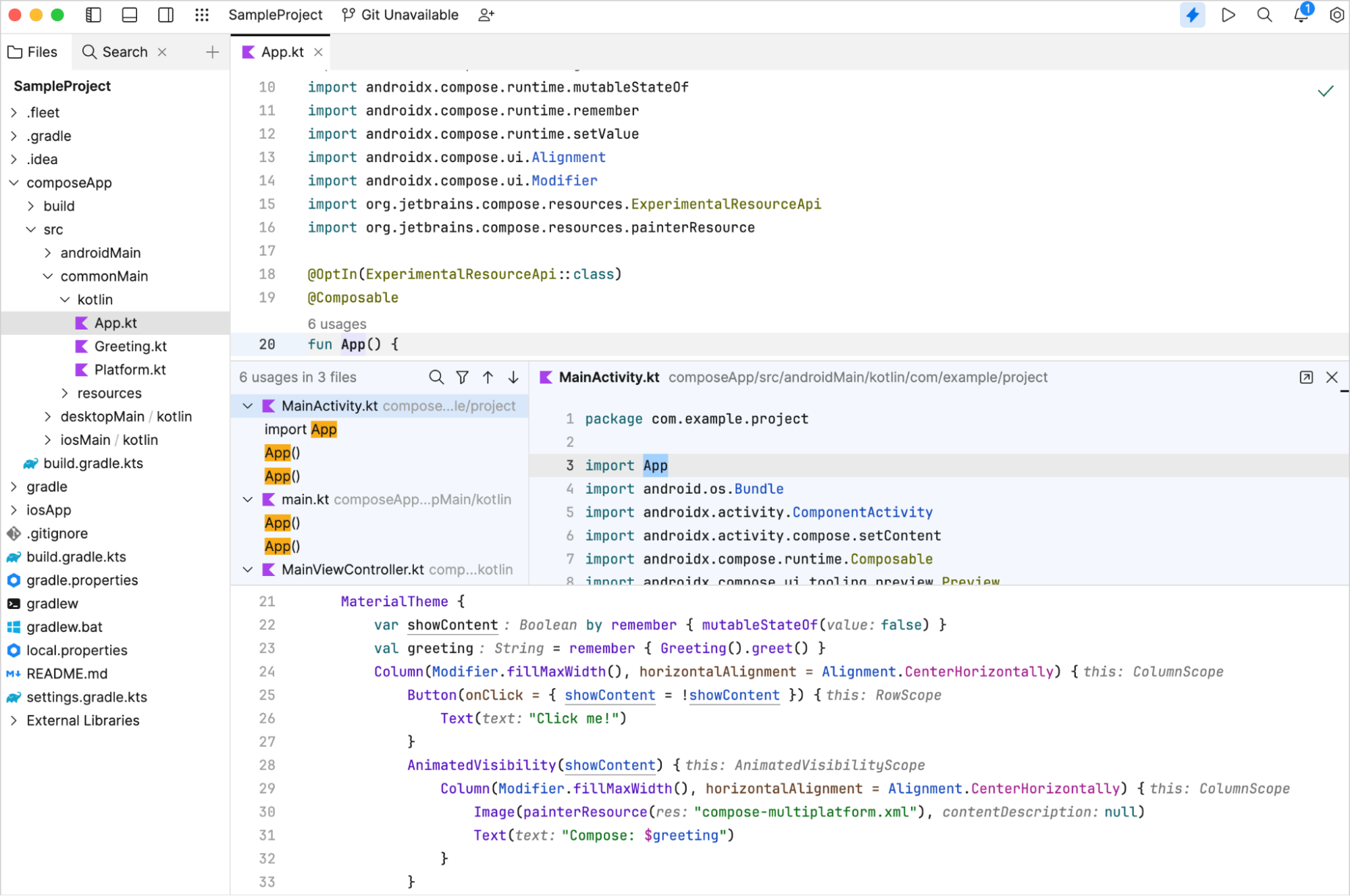Go to next usage arrow

(513, 377)
